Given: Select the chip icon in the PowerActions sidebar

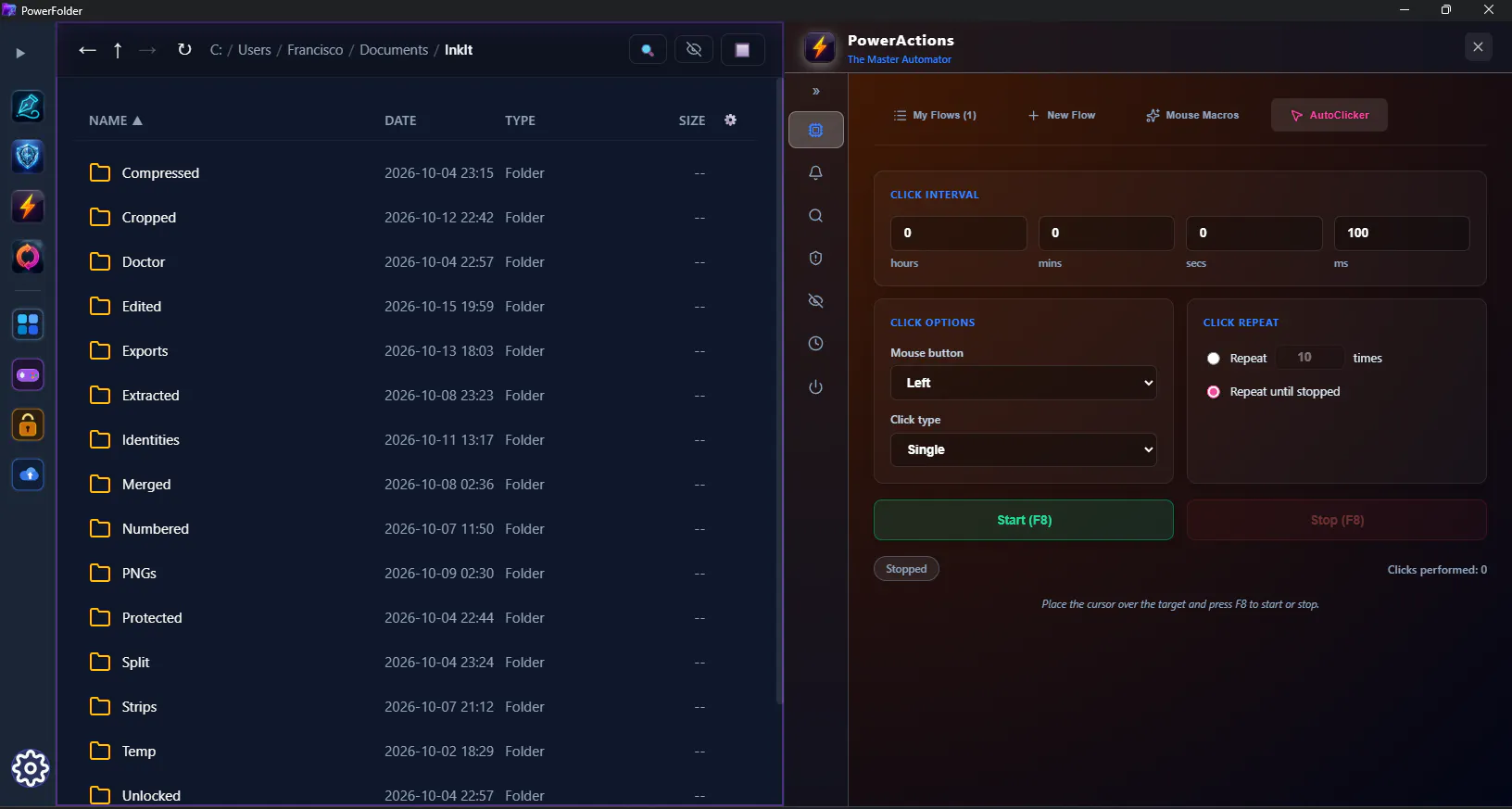Looking at the screenshot, I should pos(816,130).
